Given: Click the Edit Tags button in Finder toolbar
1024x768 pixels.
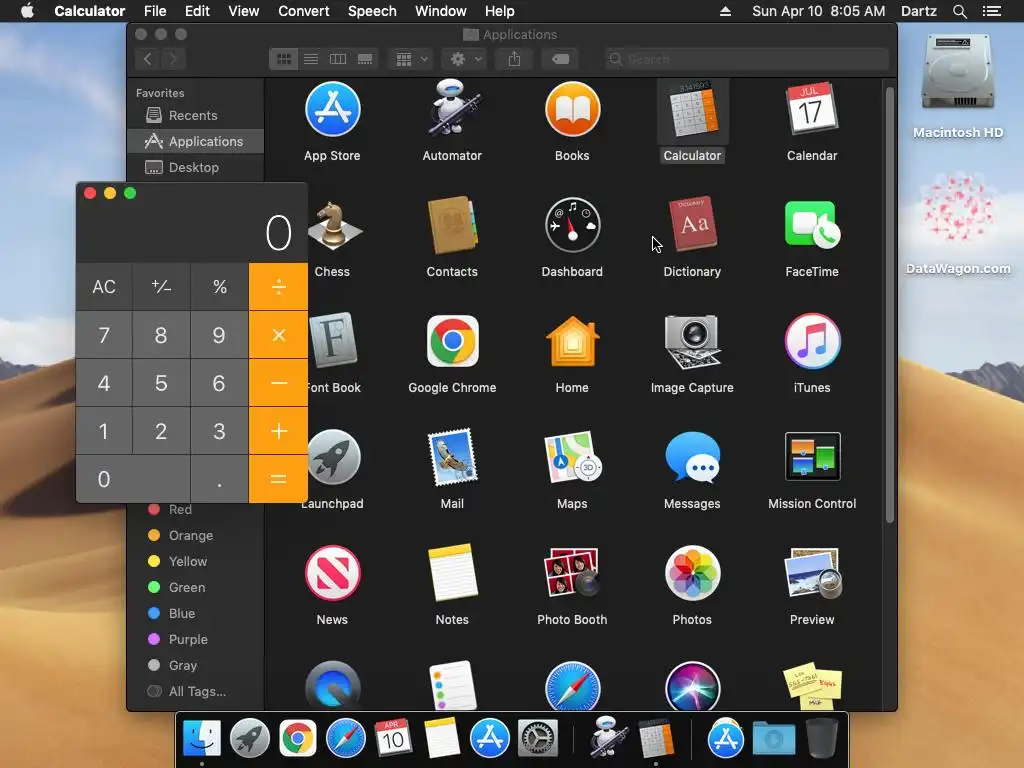Looking at the screenshot, I should [560, 59].
